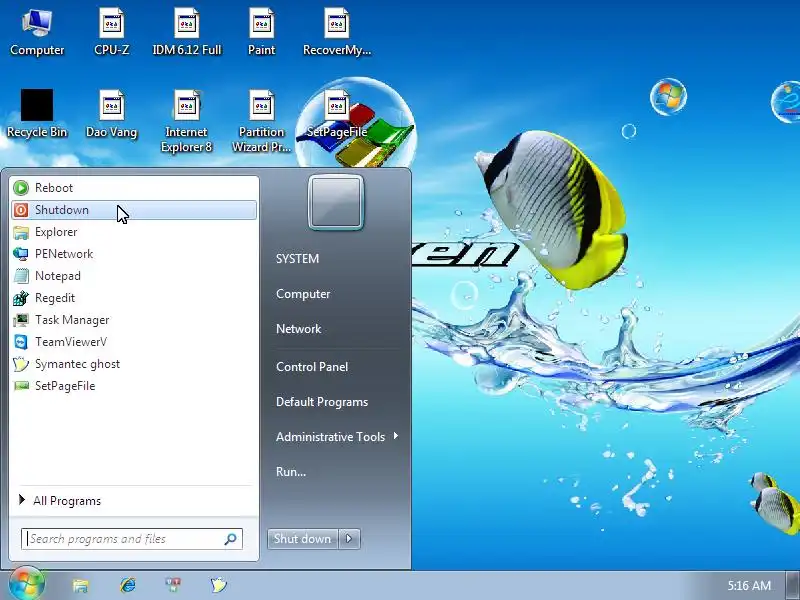Screen dimensions: 800x600
Task: Select Task Manager label in Start menu
Action: (x=72, y=320)
